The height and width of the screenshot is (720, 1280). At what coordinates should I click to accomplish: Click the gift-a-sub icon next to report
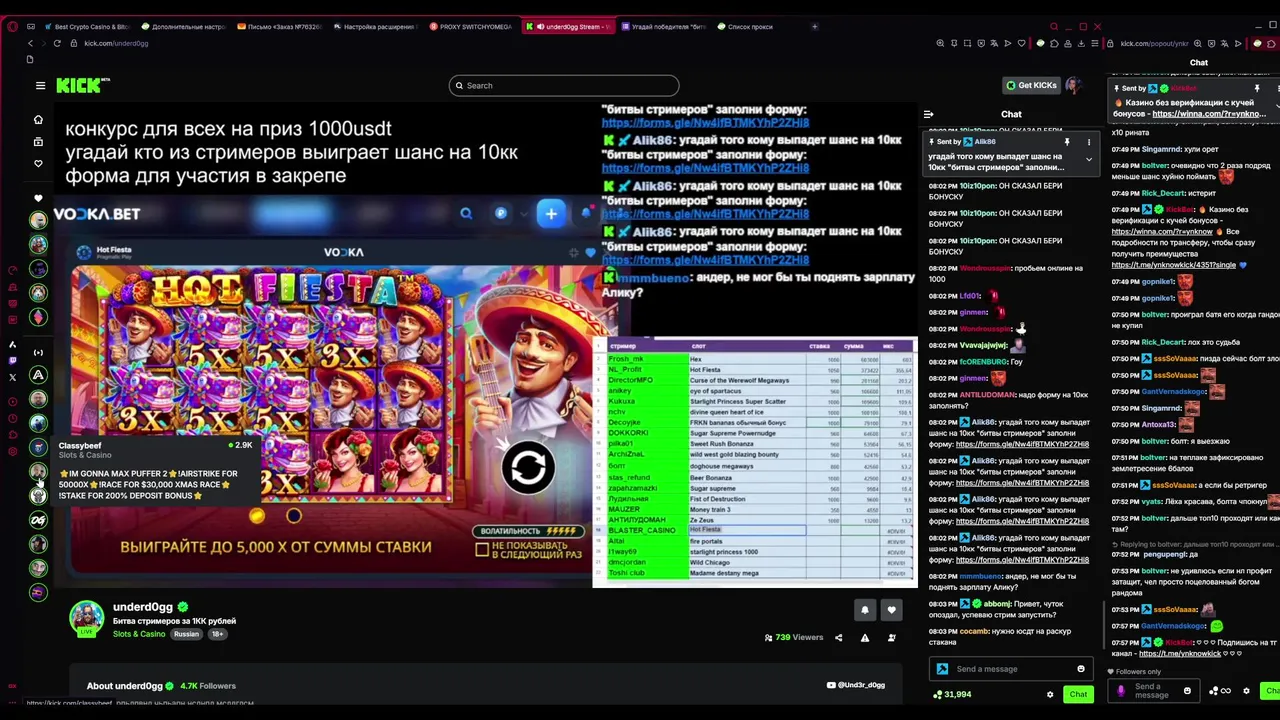tap(891, 638)
